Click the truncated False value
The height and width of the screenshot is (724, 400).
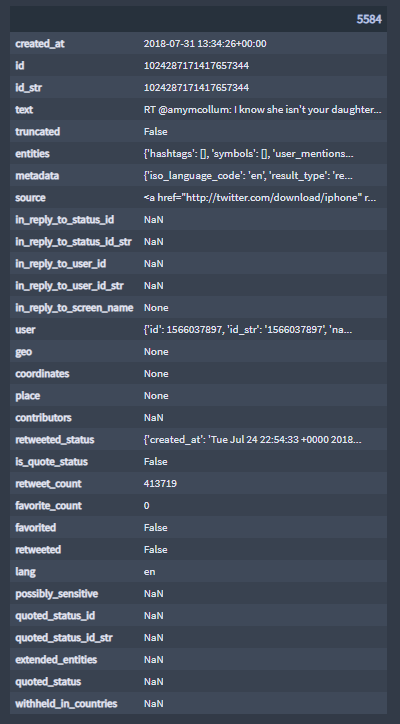(156, 132)
